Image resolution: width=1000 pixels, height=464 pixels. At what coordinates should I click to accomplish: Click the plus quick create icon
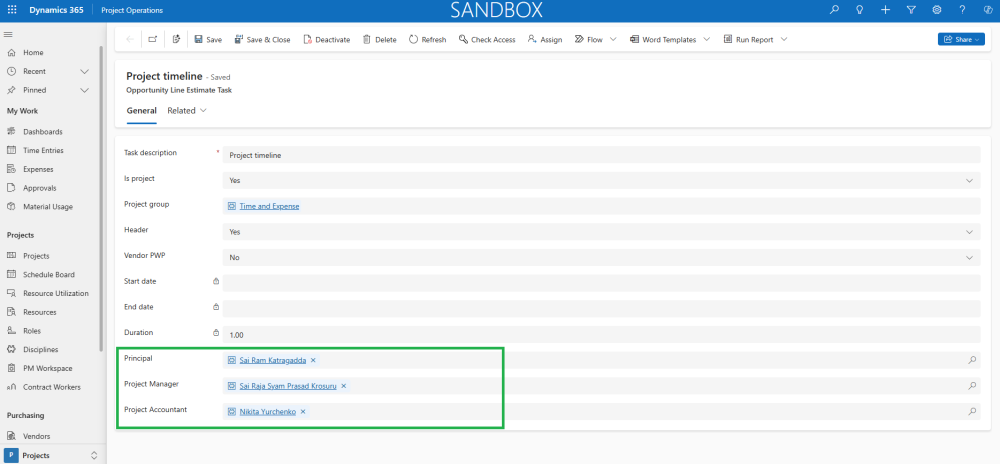tap(885, 10)
